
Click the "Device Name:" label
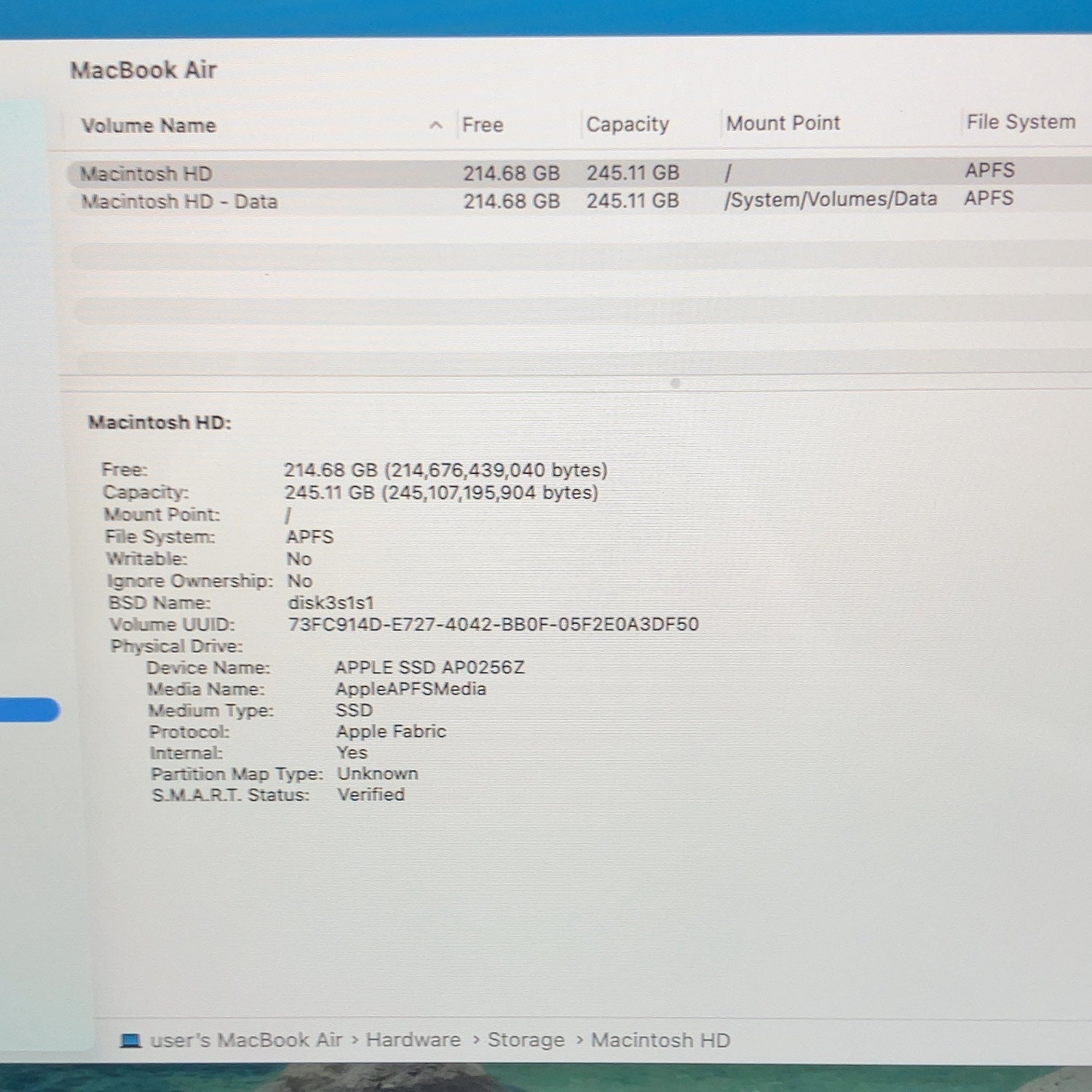(x=208, y=668)
